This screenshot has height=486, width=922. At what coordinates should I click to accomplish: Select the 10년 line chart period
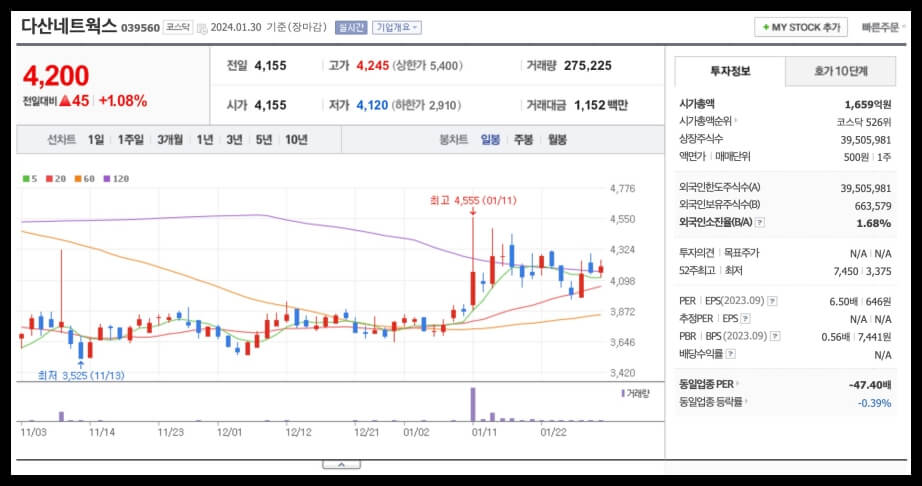296,140
